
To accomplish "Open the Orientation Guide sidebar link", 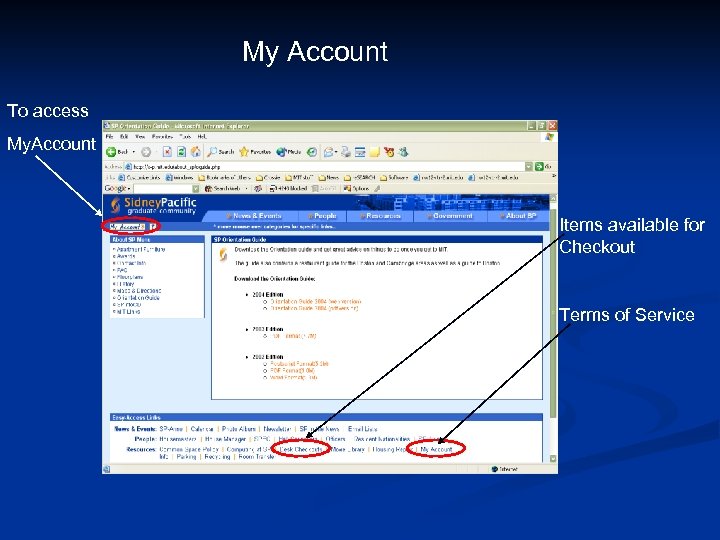I will coord(138,298).
